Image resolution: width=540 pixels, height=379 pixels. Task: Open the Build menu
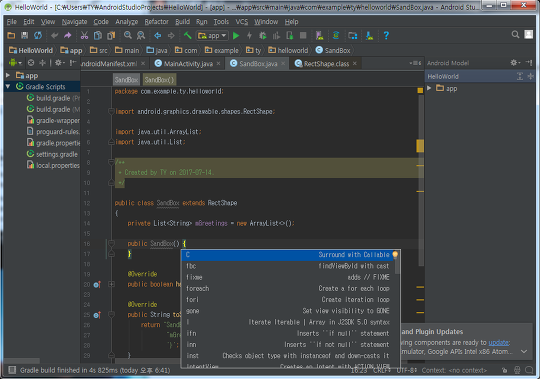pyautogui.click(x=183, y=22)
